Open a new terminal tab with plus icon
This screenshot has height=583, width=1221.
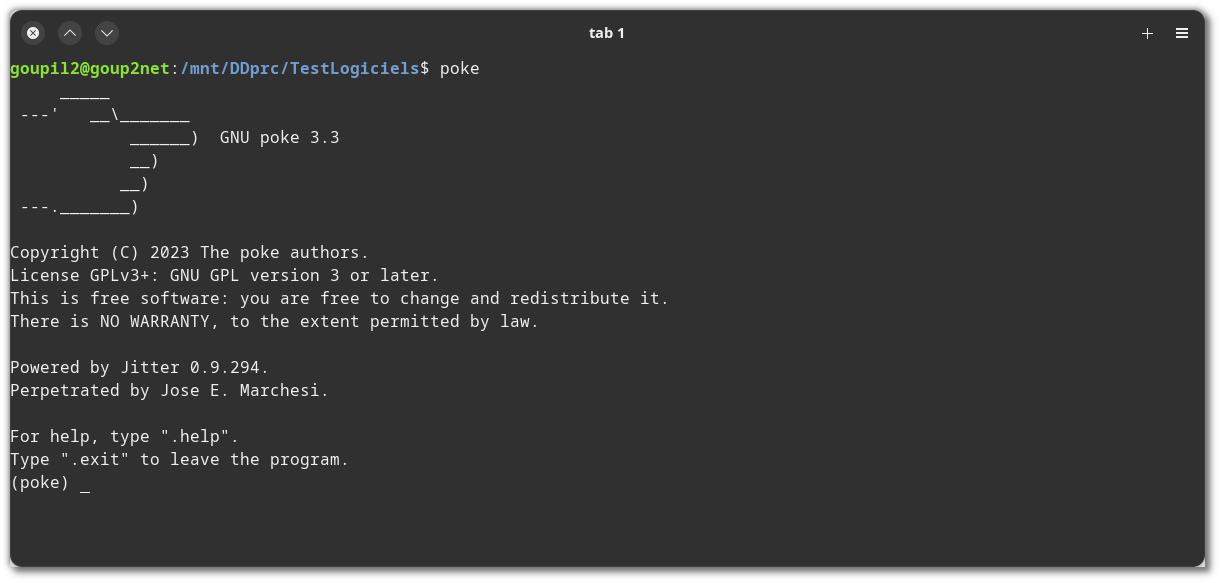(x=1147, y=33)
